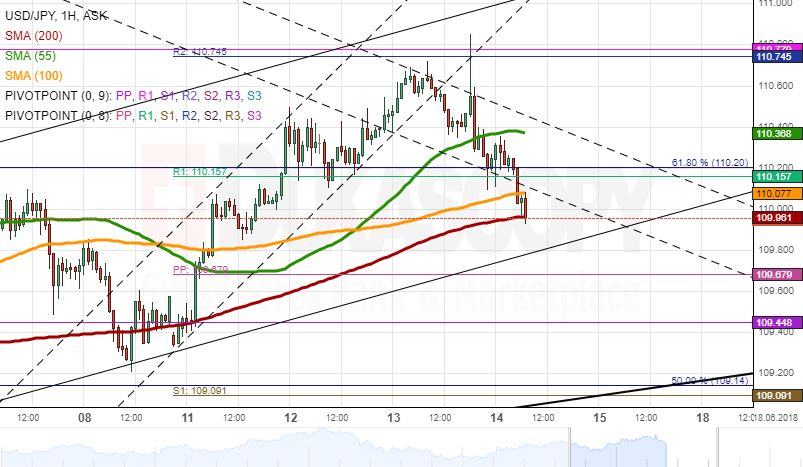803x467 pixels.
Task: Click the PP: 109.679 line label
Action: click(200, 269)
